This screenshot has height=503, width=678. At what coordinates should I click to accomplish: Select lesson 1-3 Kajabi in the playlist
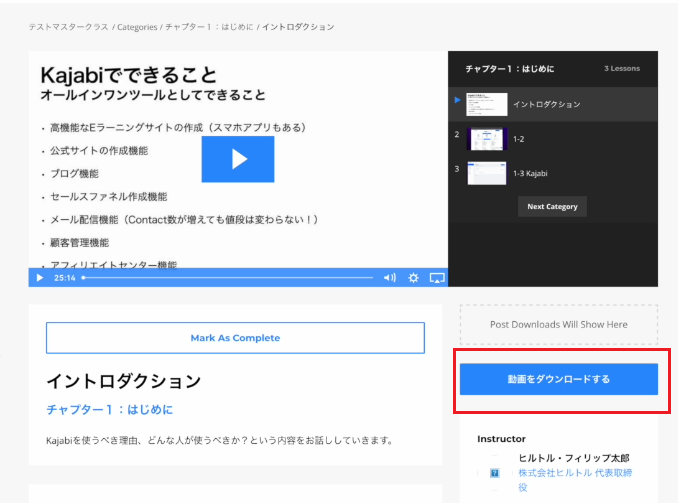pos(553,173)
